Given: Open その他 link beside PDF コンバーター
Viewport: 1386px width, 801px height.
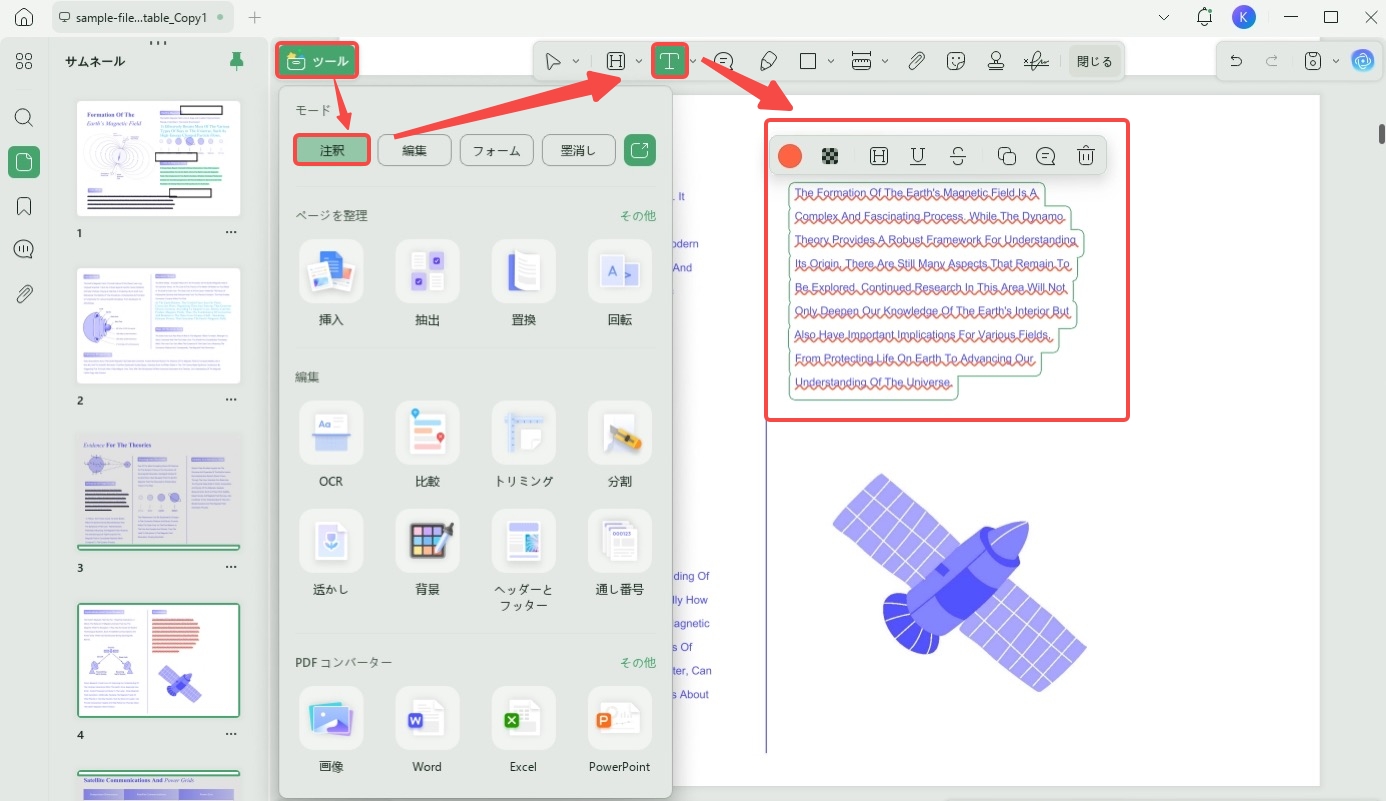Looking at the screenshot, I should click(637, 662).
